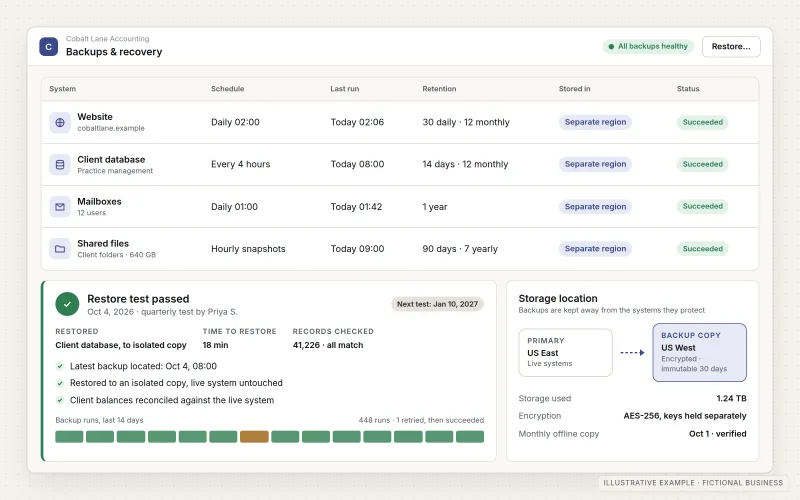
Task: Click Separate region badge in Mailboxes row
Action: pos(595,207)
